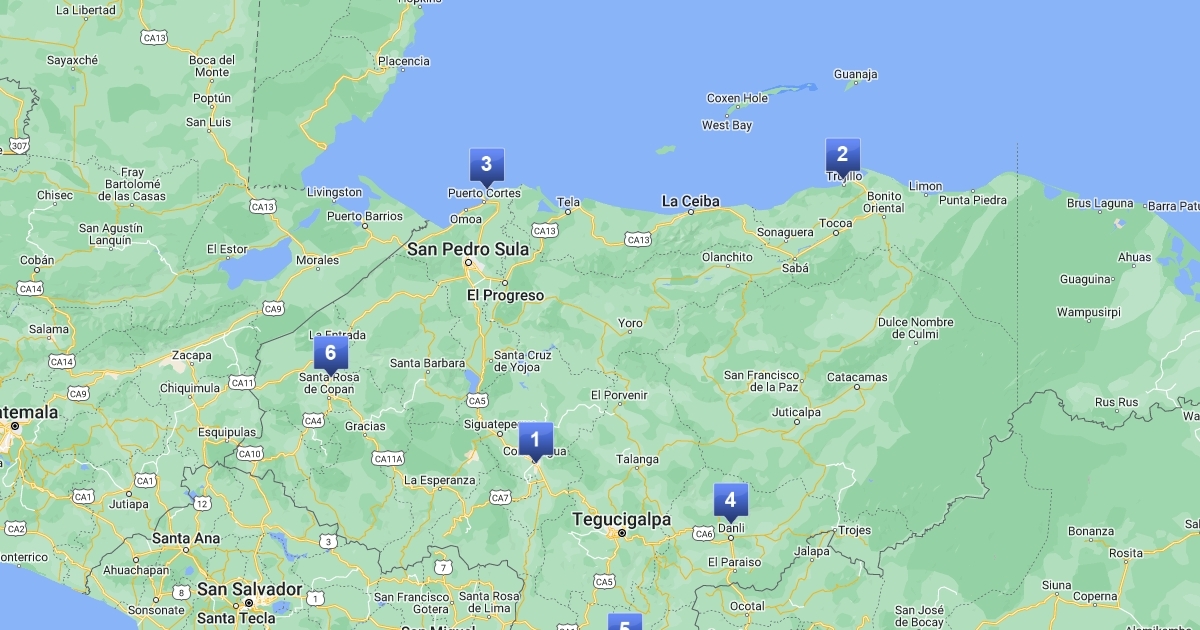The width and height of the screenshot is (1200, 630).
Task: Click the San Pedro Sula city label
Action: (467, 249)
